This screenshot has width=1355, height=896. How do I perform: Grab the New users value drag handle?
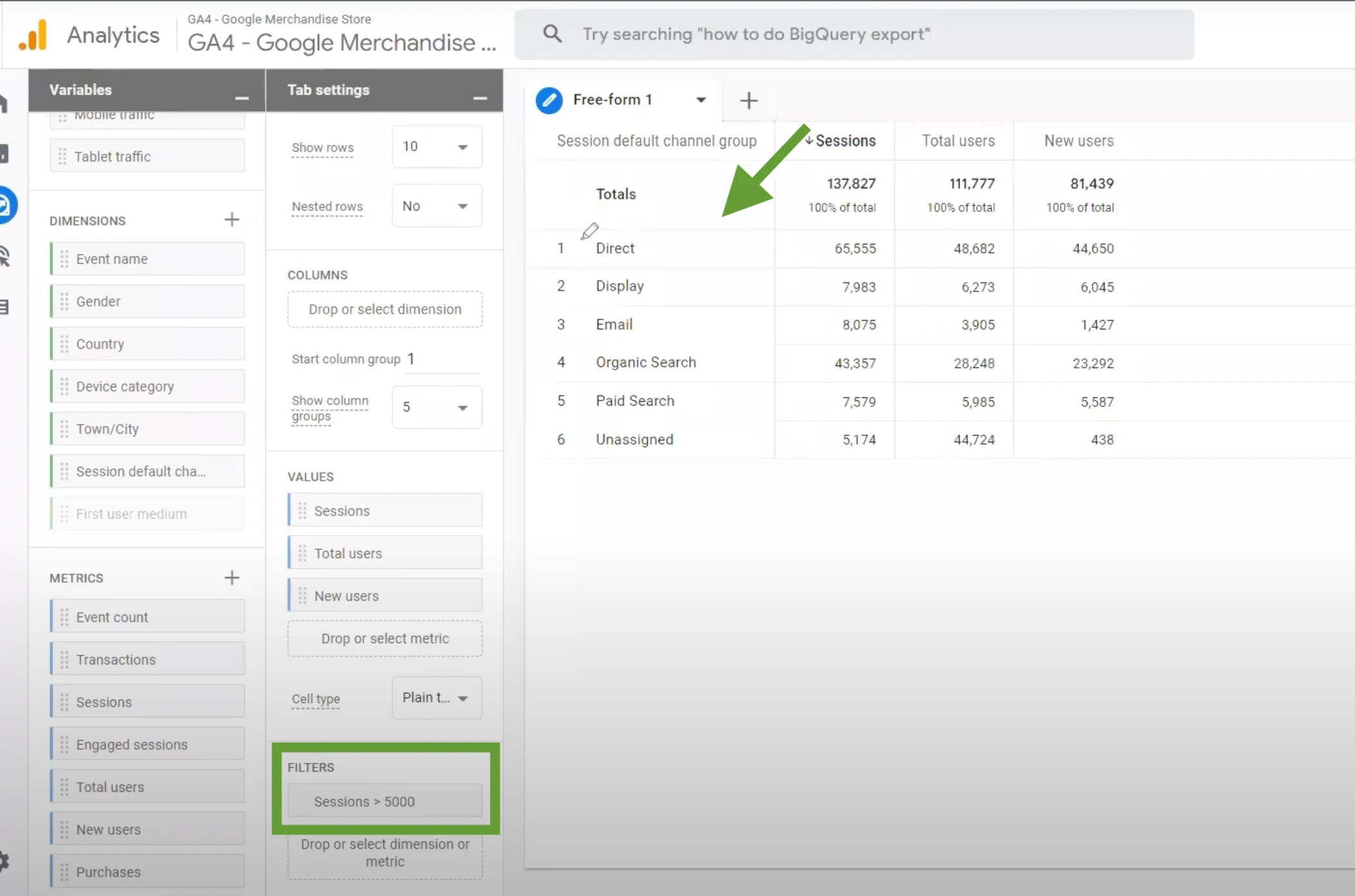(x=303, y=595)
